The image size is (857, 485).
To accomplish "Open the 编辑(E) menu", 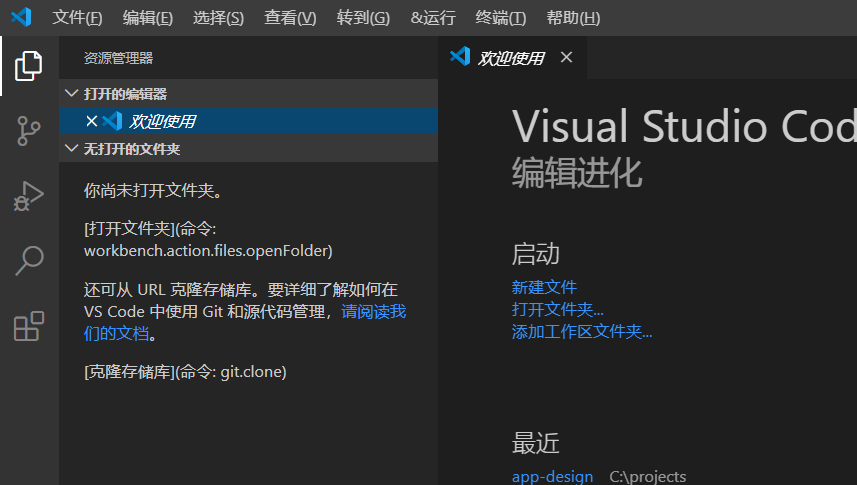I will point(148,17).
